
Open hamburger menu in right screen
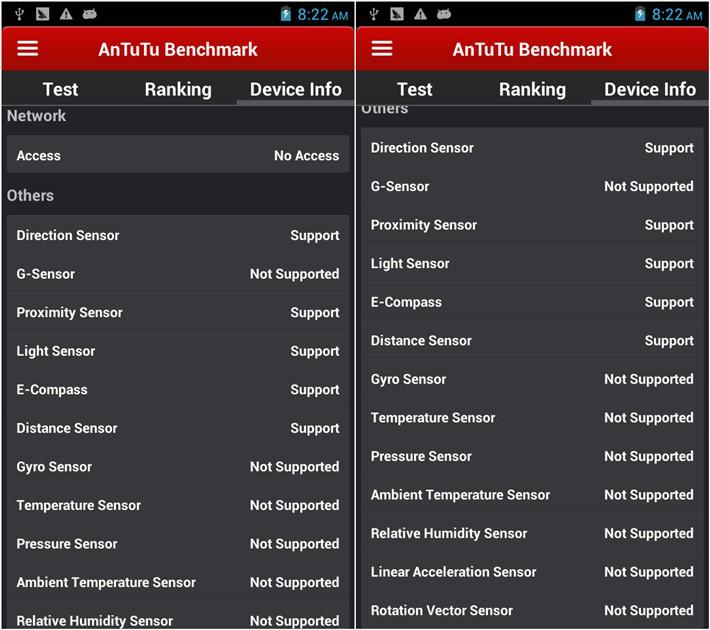pyautogui.click(x=382, y=48)
